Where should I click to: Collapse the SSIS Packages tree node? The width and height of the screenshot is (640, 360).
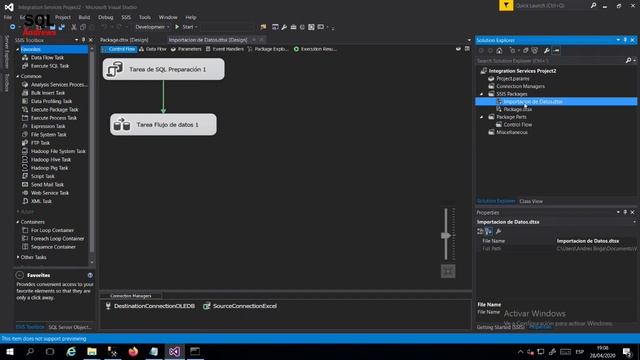coord(482,94)
